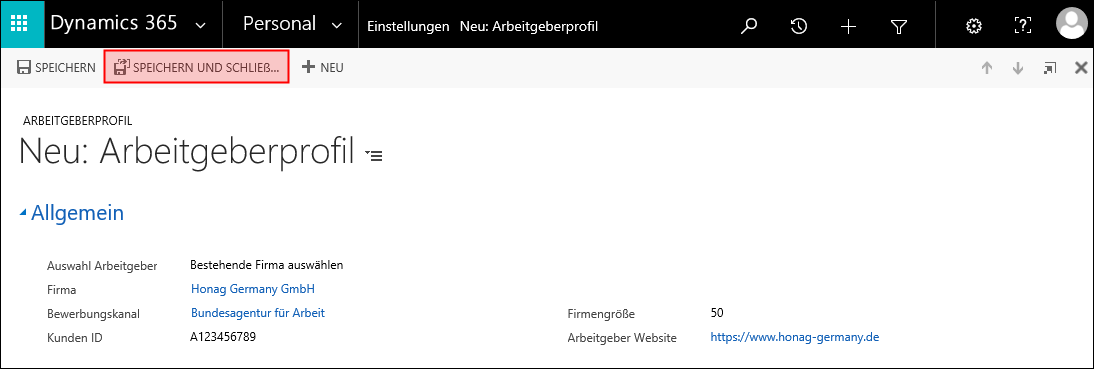Open the app launcher waffle icon
Screen dimensions: 1094x369
pyautogui.click(x=20, y=25)
